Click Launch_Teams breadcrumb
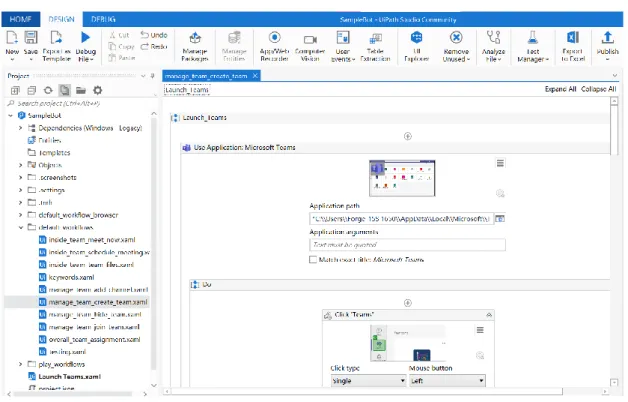This screenshot has width=628, height=402. pyautogui.click(x=187, y=90)
